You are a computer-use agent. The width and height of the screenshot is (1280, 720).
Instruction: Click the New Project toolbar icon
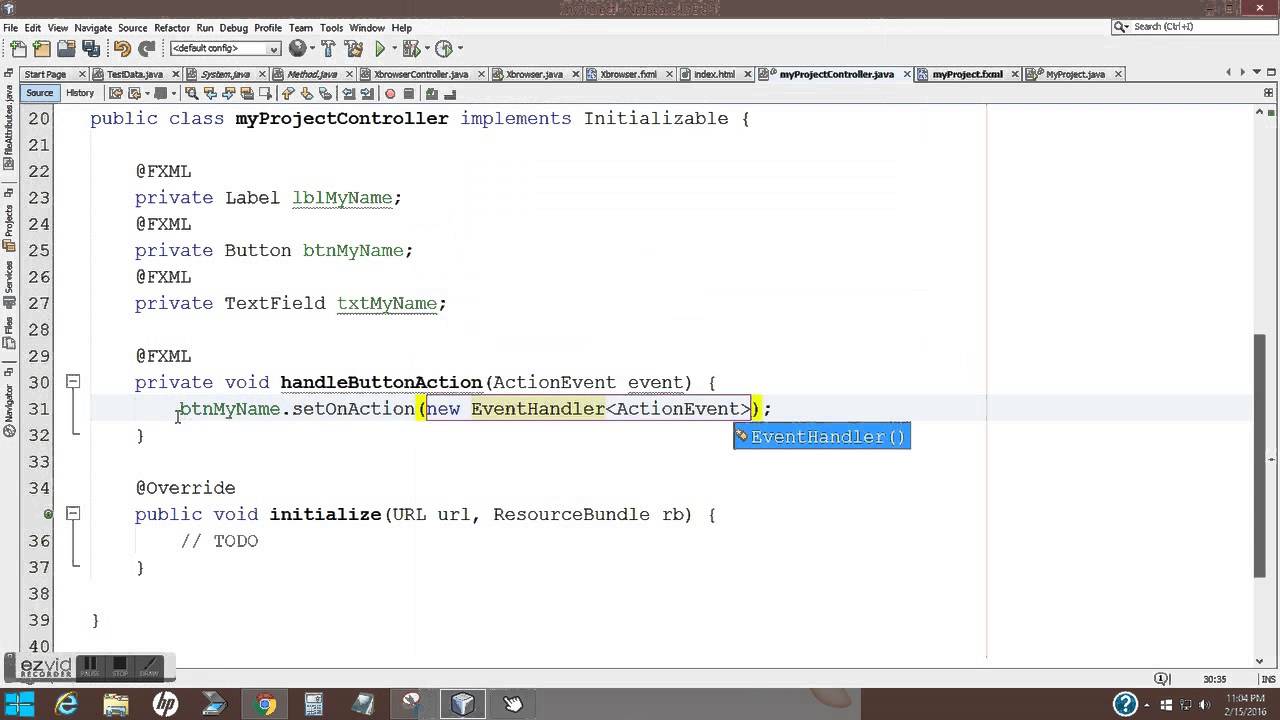(42, 48)
